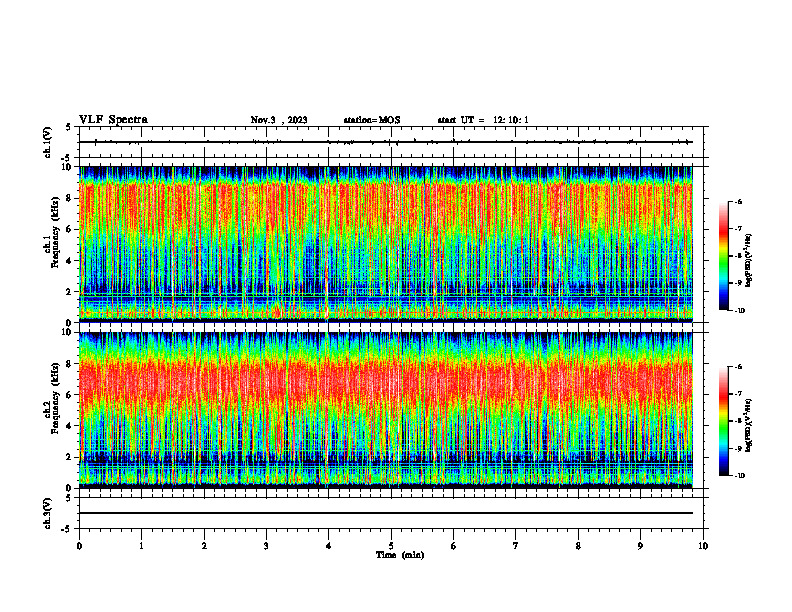Click ch.1 frequency axis tick "4"
792x612 pixels.
click(70, 261)
